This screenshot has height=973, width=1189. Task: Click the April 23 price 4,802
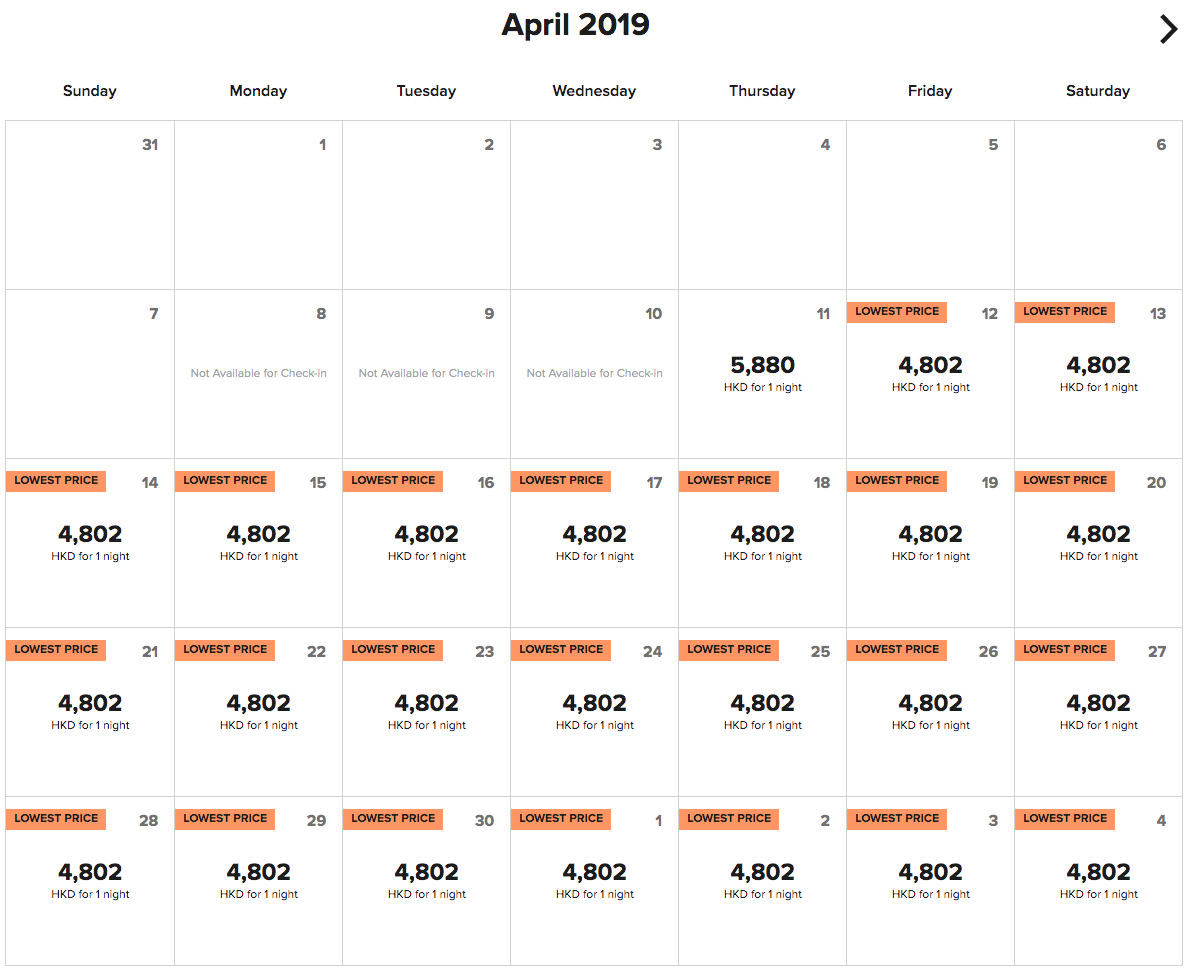[x=426, y=704]
